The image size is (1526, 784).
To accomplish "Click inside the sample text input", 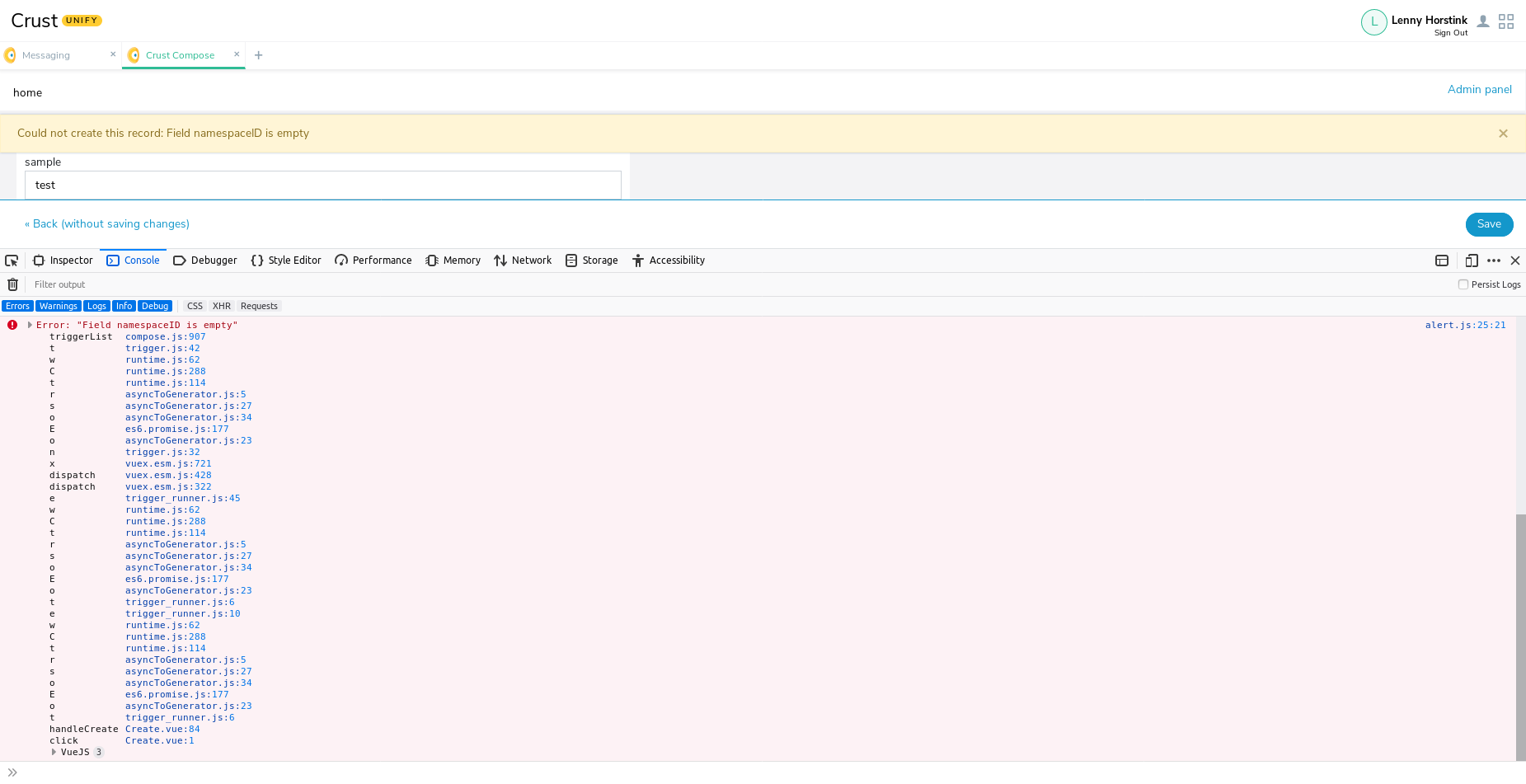I will pos(322,185).
